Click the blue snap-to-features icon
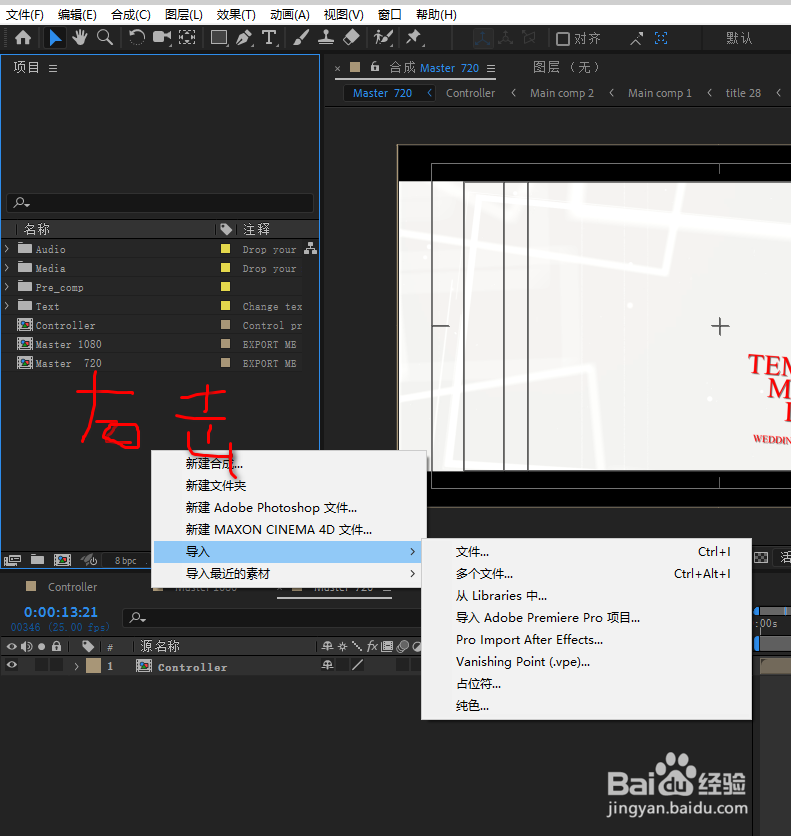This screenshot has height=836, width=791. (661, 38)
